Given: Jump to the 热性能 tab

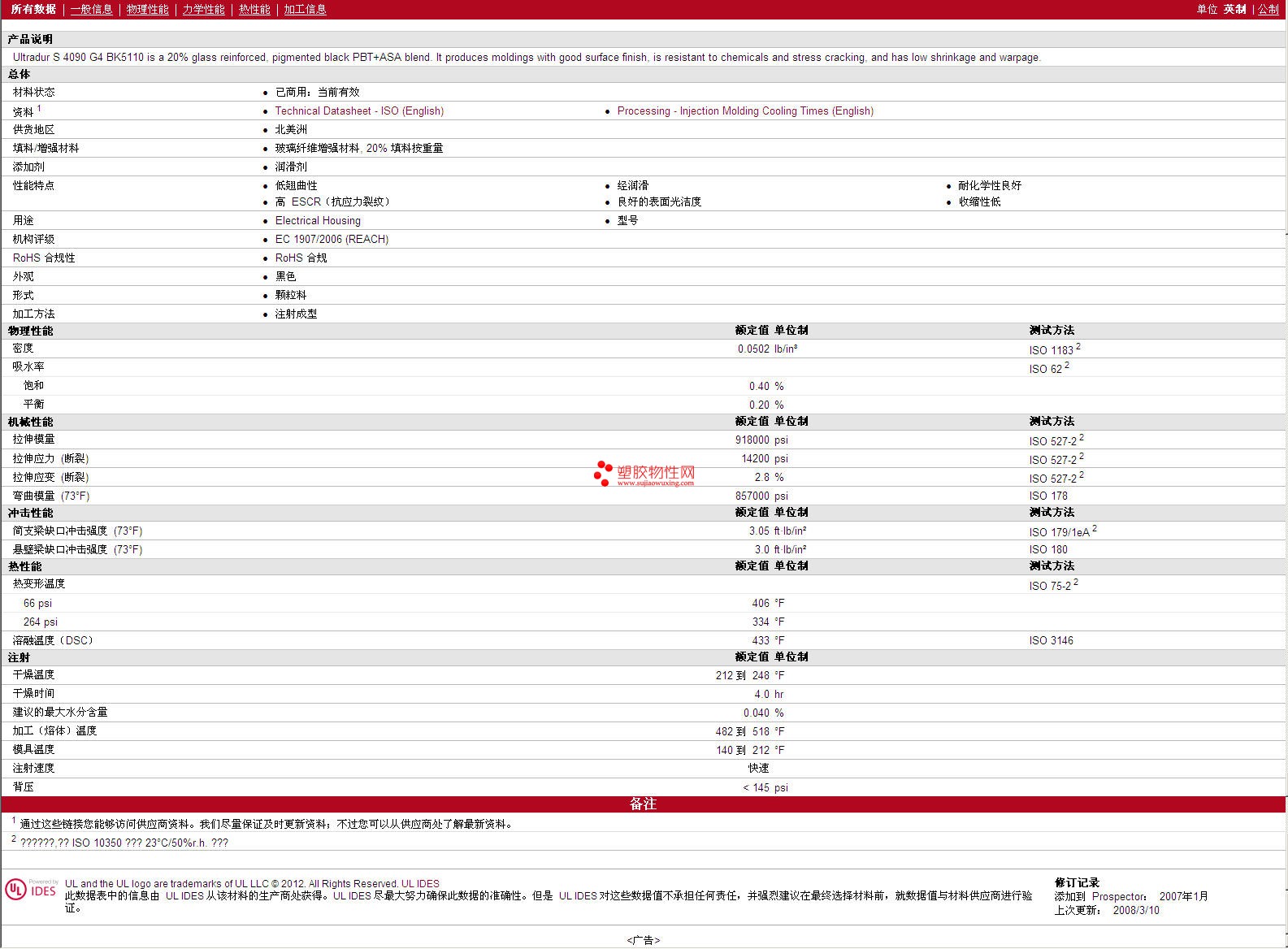Looking at the screenshot, I should [x=254, y=9].
